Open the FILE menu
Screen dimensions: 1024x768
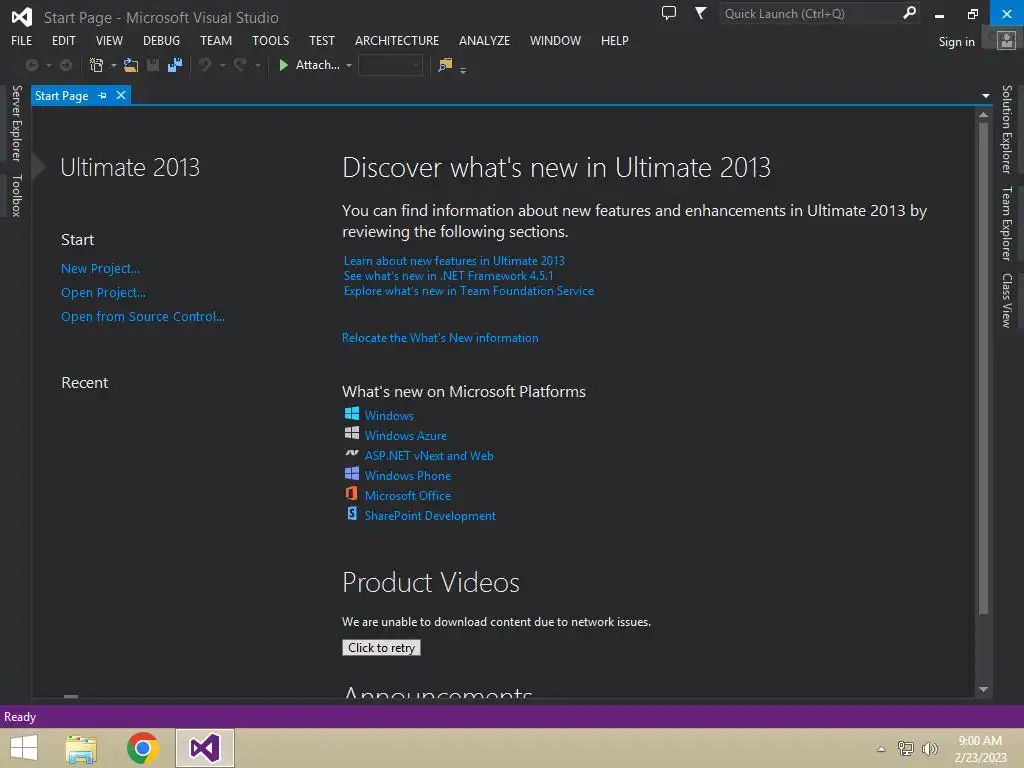point(22,40)
